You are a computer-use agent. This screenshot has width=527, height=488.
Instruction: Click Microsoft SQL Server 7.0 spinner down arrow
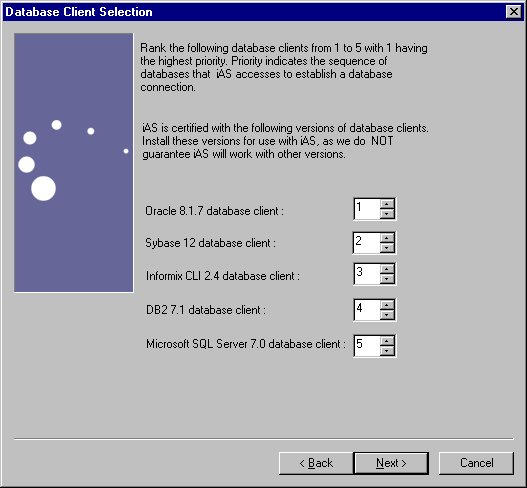coord(387,351)
